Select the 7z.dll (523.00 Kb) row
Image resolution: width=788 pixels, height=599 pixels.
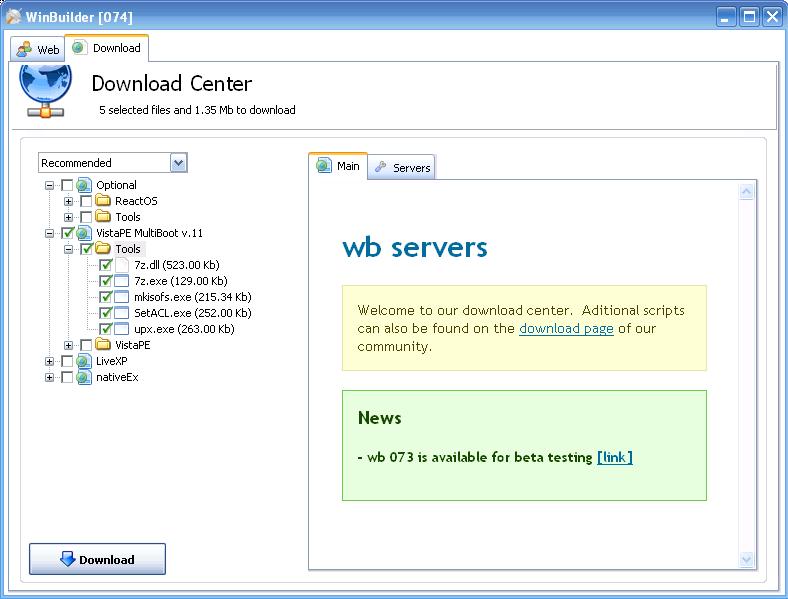point(176,265)
